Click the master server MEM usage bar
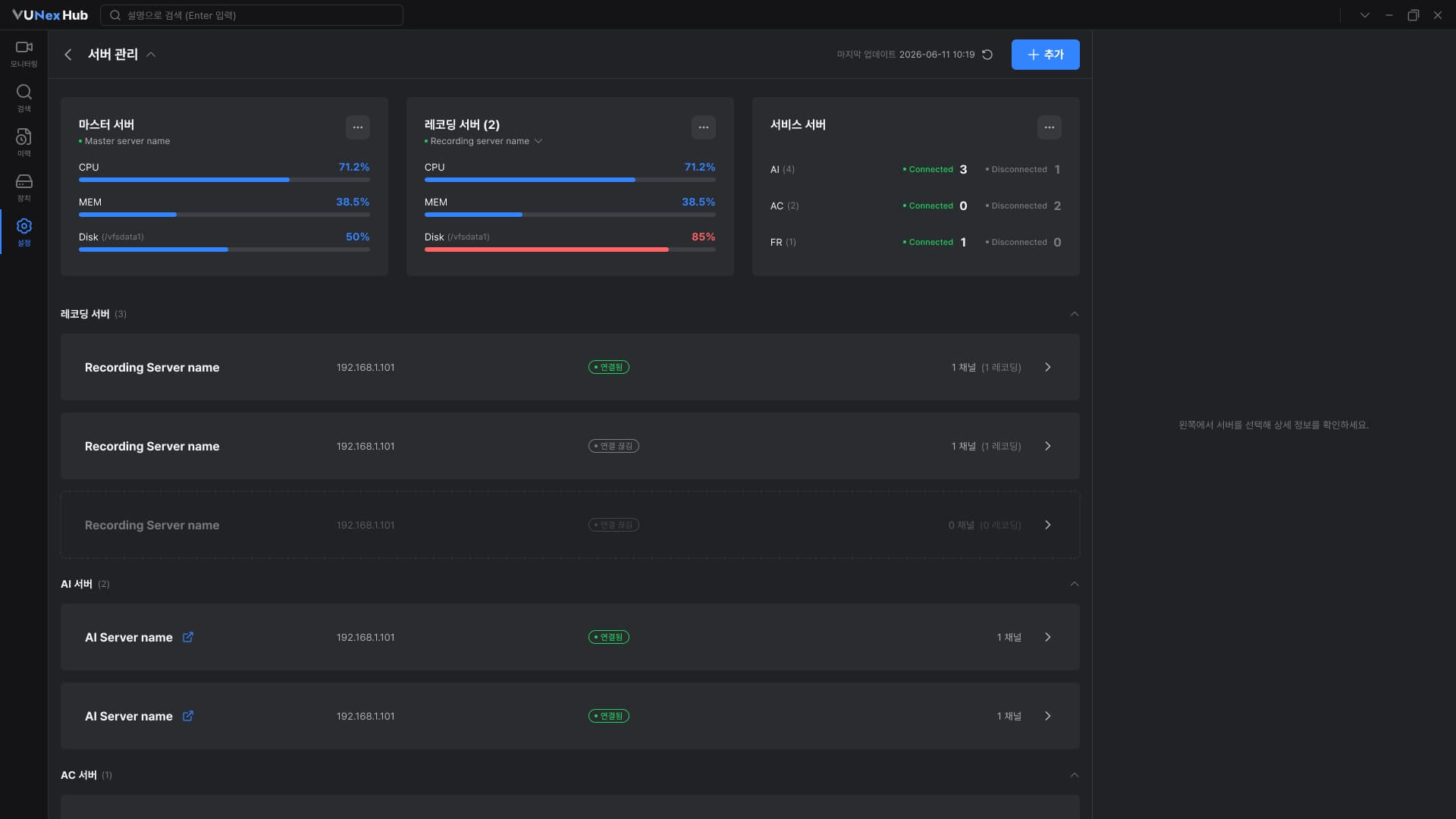Viewport: 1456px width, 819px height. coord(224,215)
